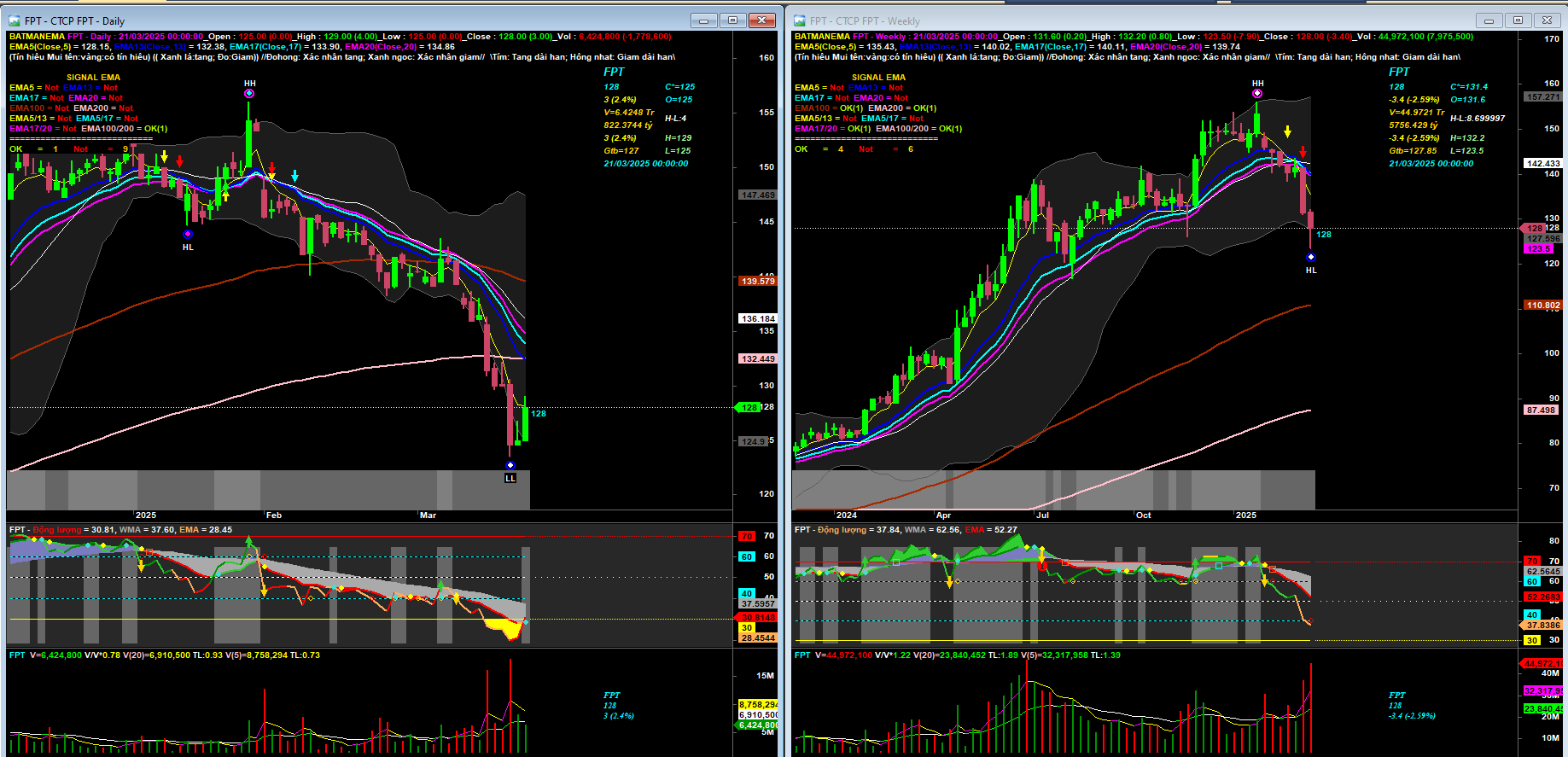Click the chart icon in the Daily window title bar

[15, 20]
